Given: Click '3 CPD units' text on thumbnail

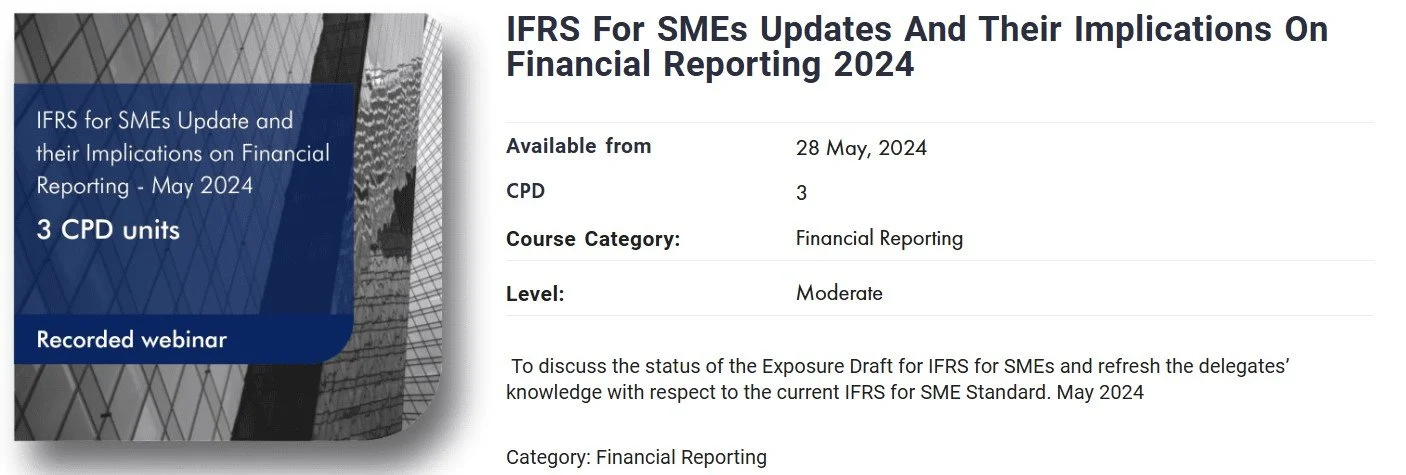Looking at the screenshot, I should click(108, 230).
